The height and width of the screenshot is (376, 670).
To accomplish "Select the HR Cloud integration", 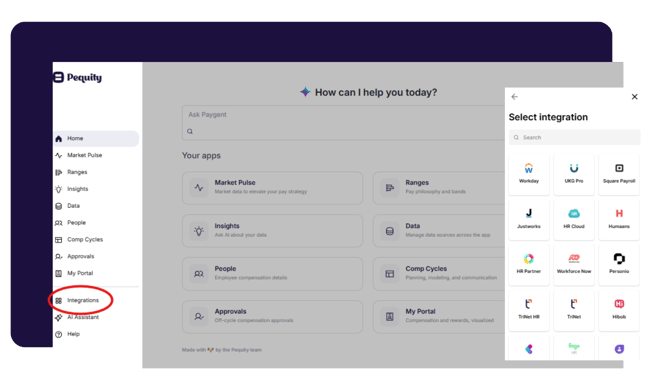I will 574,220.
